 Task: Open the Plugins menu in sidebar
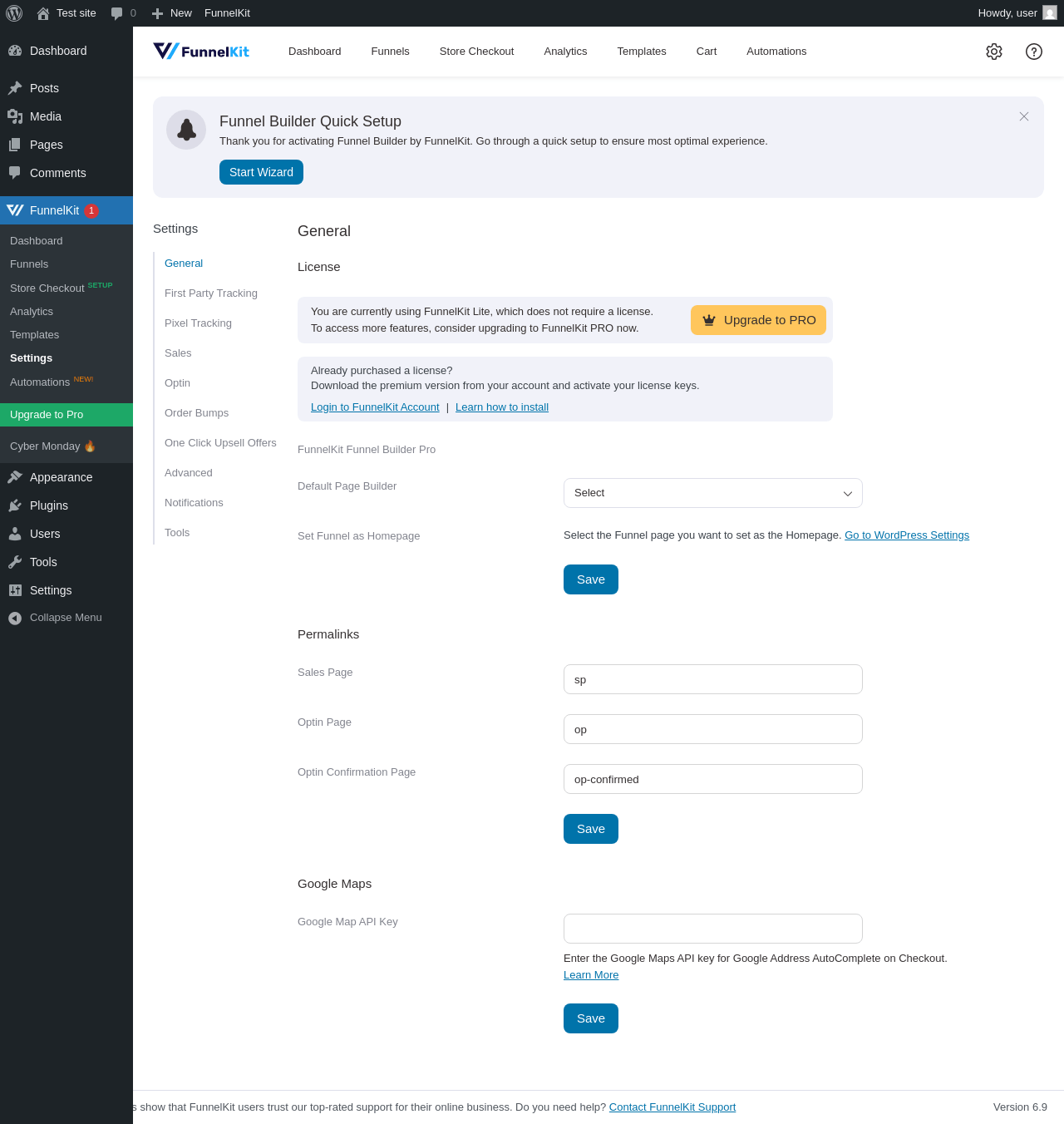(49, 505)
